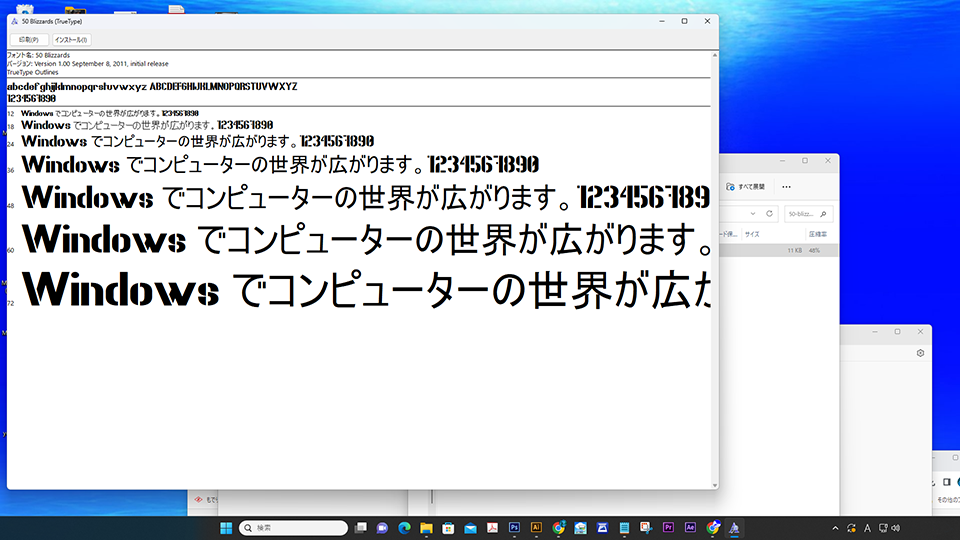Viewport: 960px width, 540px height.
Task: Open File Explorer from the taskbar
Action: pos(426,527)
